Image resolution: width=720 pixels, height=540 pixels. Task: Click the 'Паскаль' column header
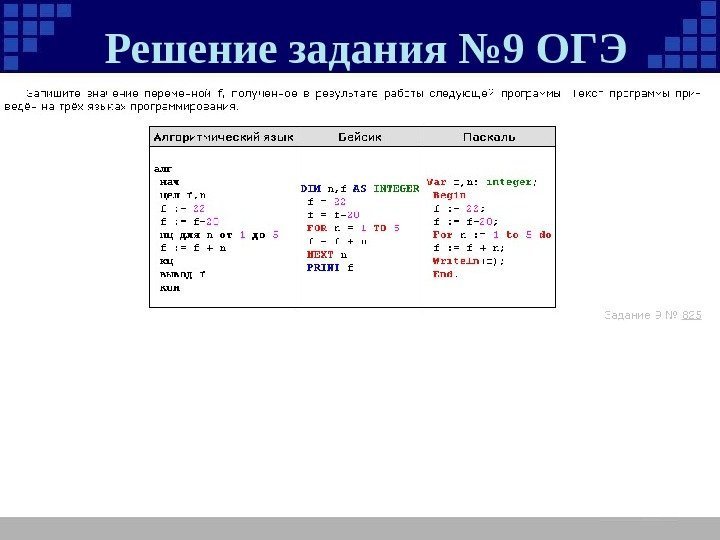coord(489,137)
